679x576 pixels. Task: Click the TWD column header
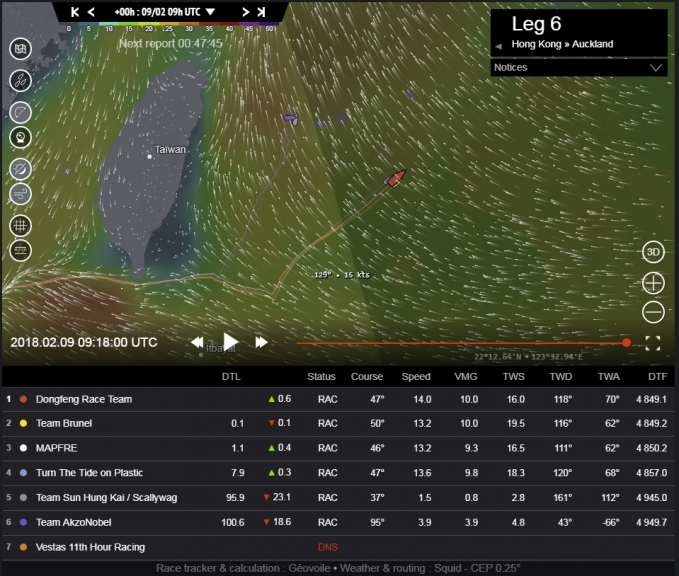pos(561,377)
